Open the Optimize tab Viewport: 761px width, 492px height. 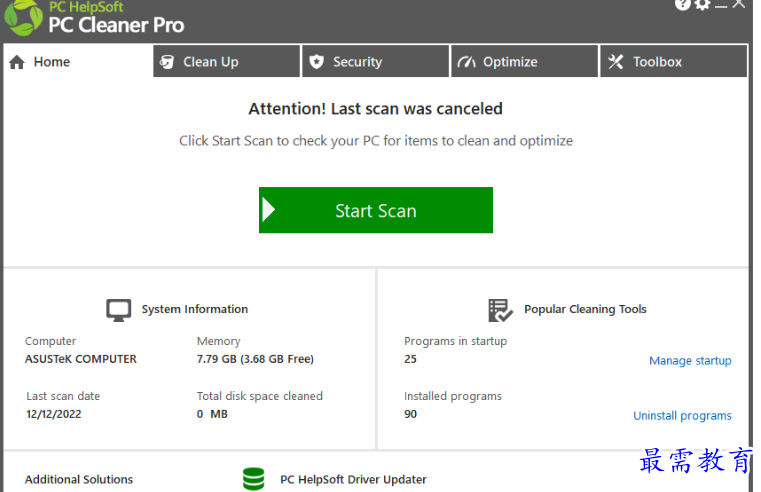(525, 62)
